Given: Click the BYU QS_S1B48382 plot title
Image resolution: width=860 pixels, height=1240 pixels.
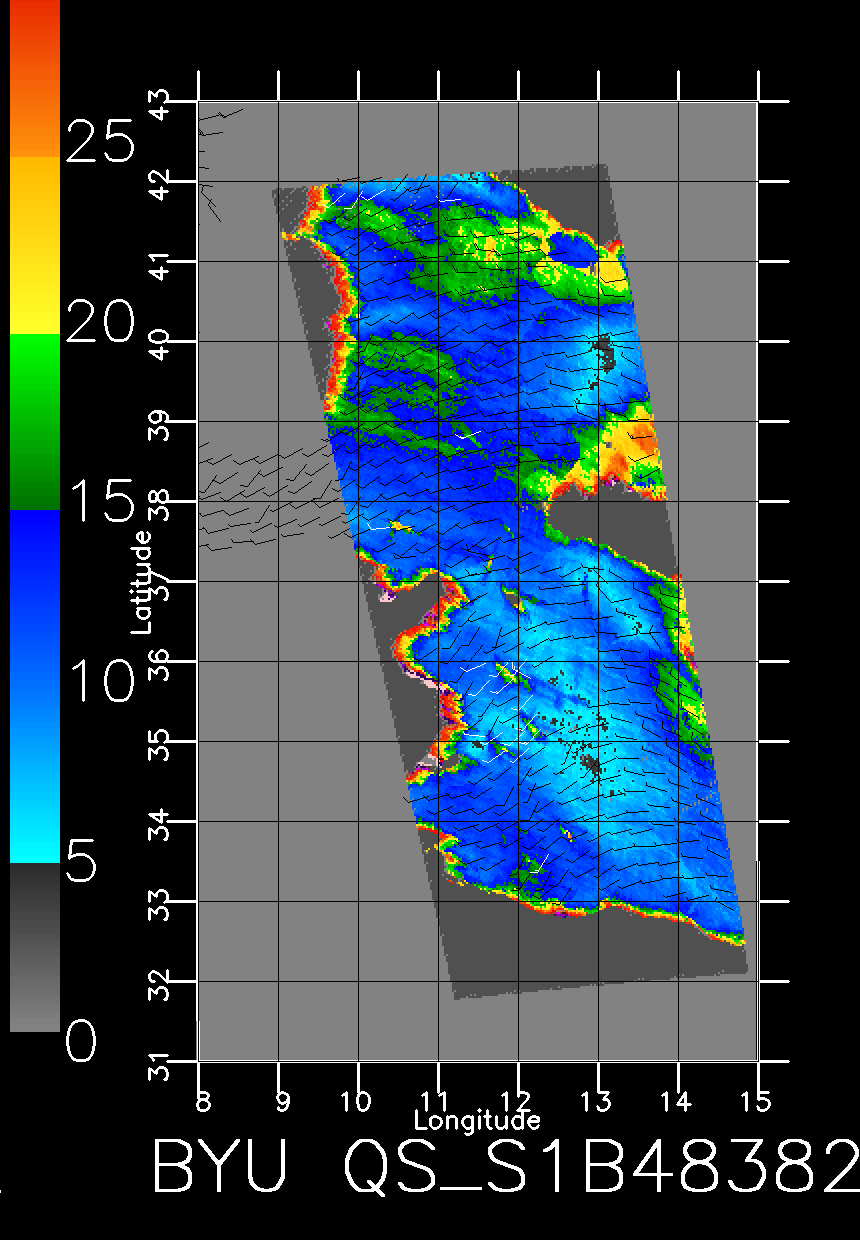Looking at the screenshot, I should tap(505, 1167).
